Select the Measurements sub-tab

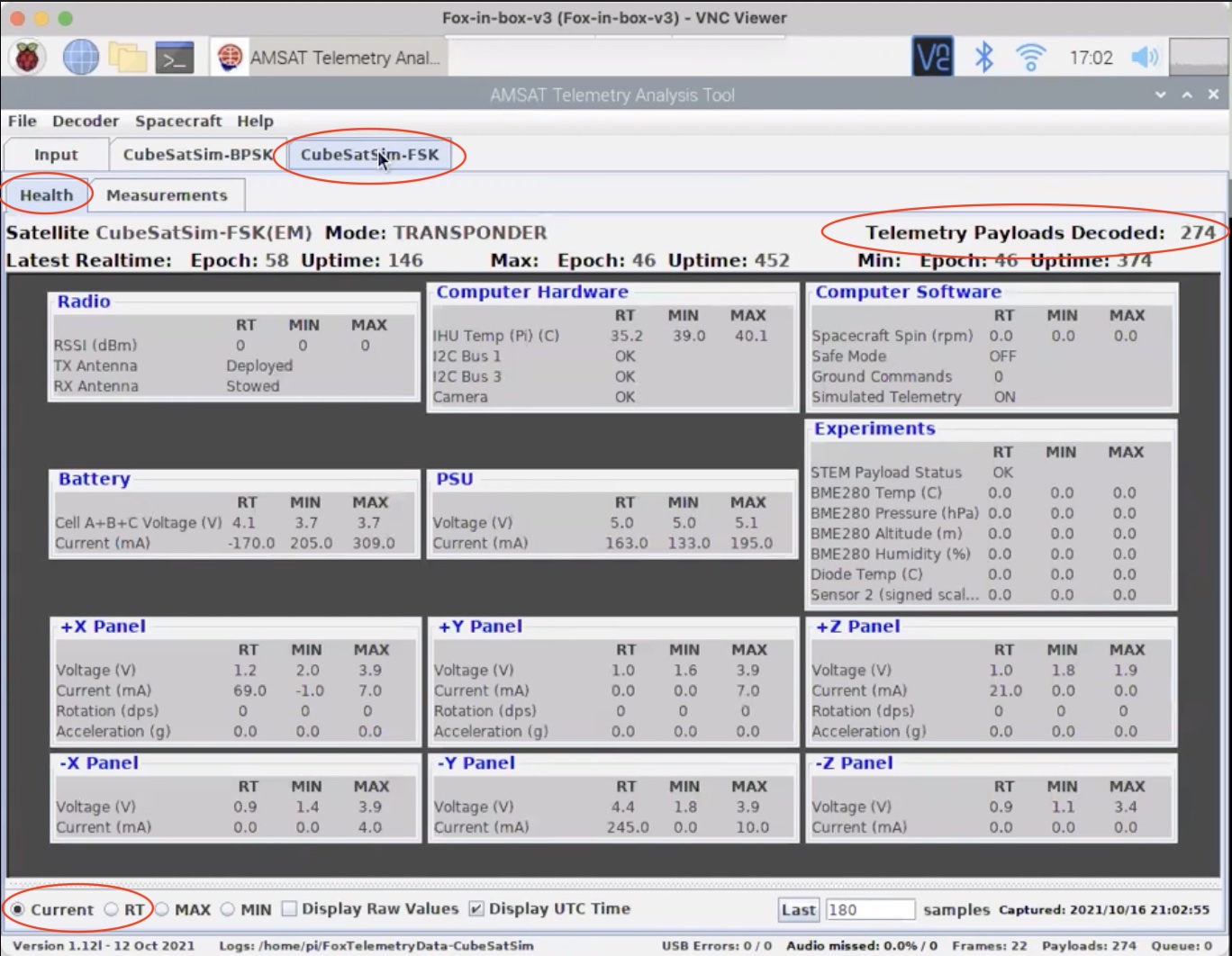(167, 195)
